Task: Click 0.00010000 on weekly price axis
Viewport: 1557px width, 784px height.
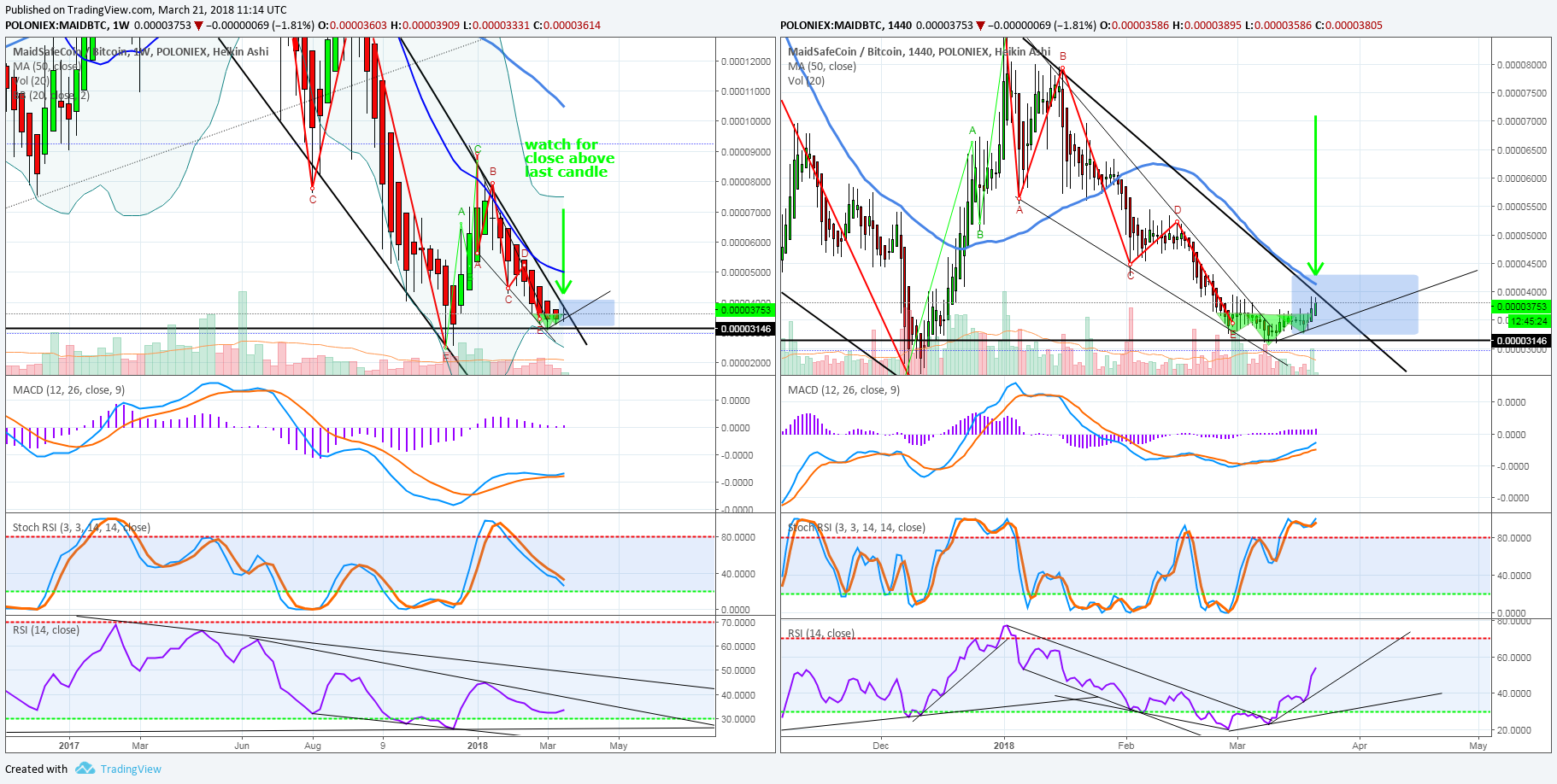Action: pos(746,121)
